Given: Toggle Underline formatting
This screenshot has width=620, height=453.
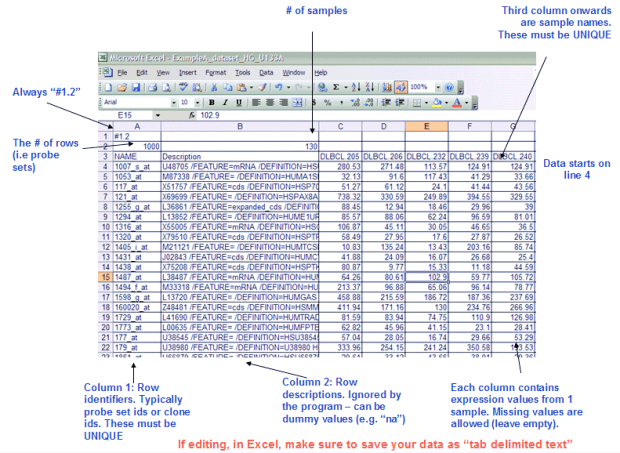Looking at the screenshot, I should point(239,102).
